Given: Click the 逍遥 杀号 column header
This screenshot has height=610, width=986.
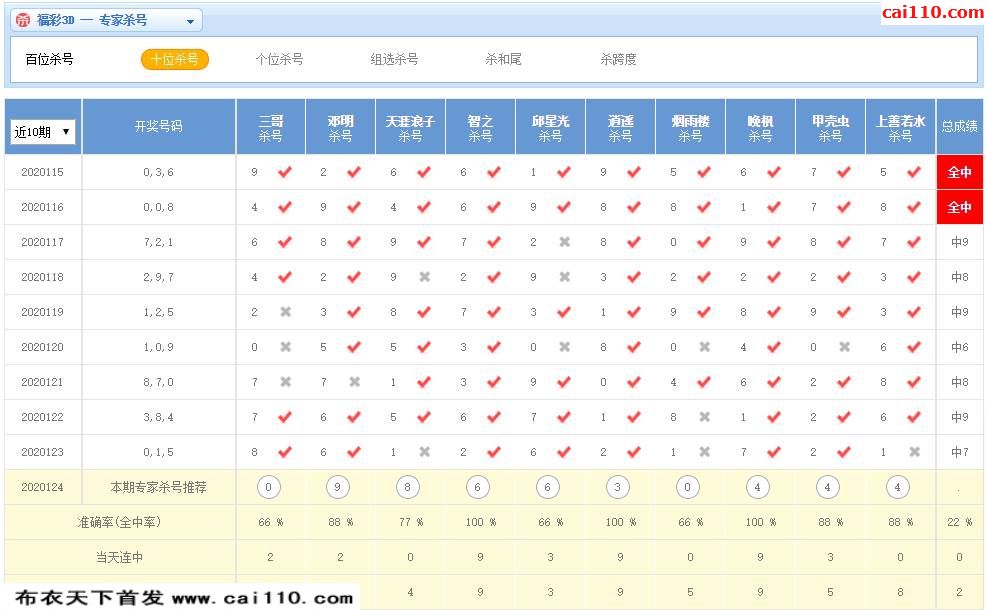Looking at the screenshot, I should tap(620, 128).
